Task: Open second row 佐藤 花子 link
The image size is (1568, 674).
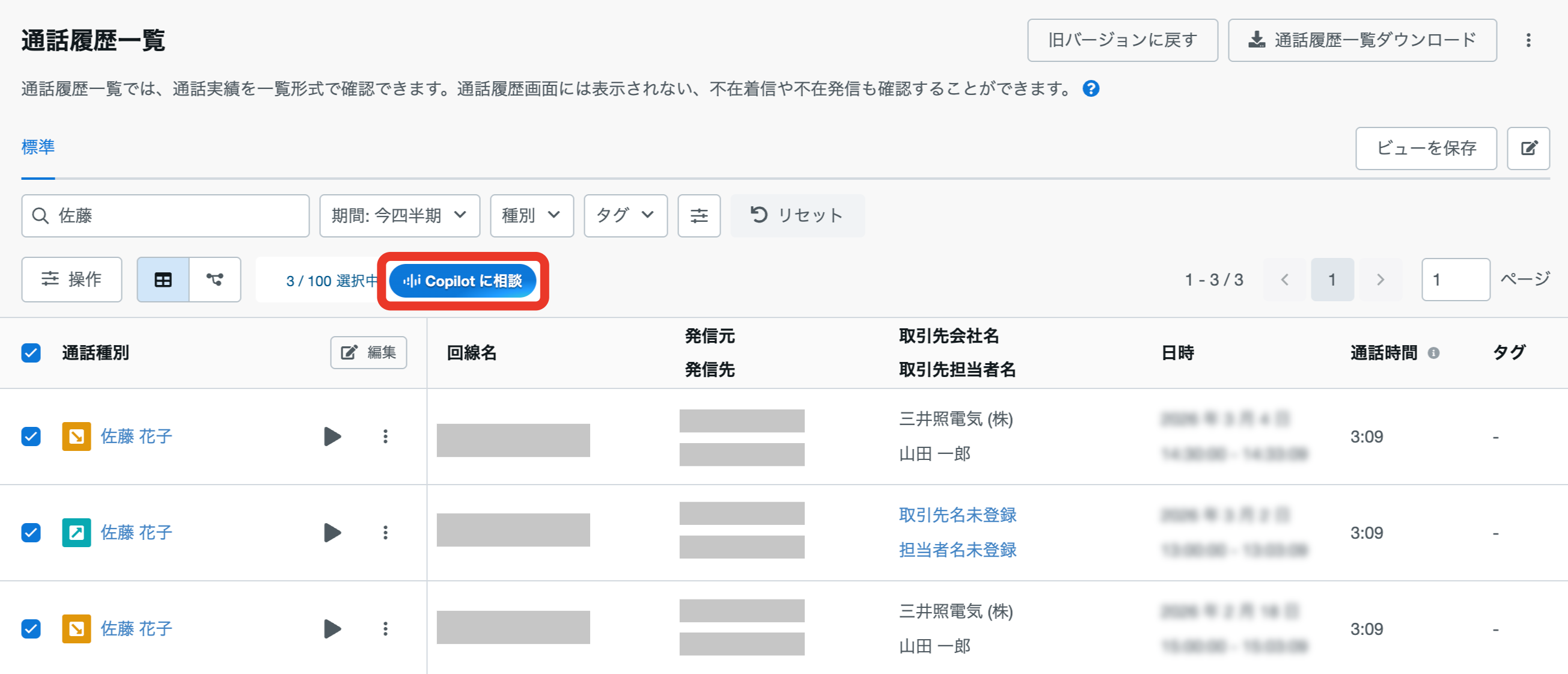Action: tap(136, 533)
